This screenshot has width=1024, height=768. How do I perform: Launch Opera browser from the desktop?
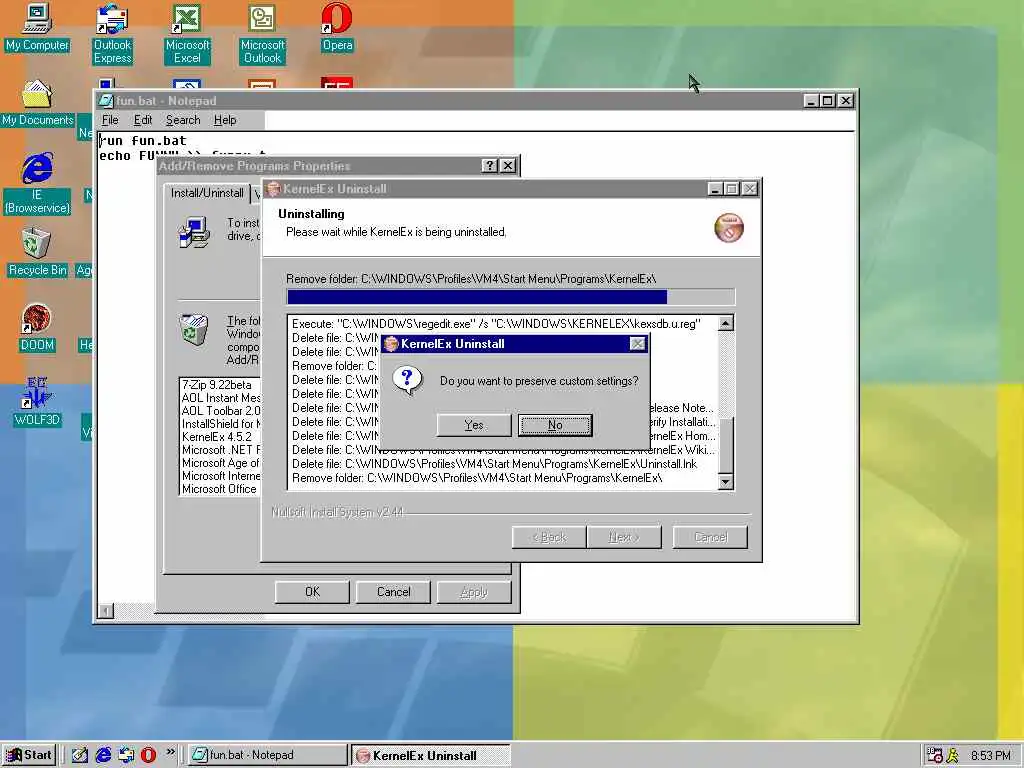337,27
